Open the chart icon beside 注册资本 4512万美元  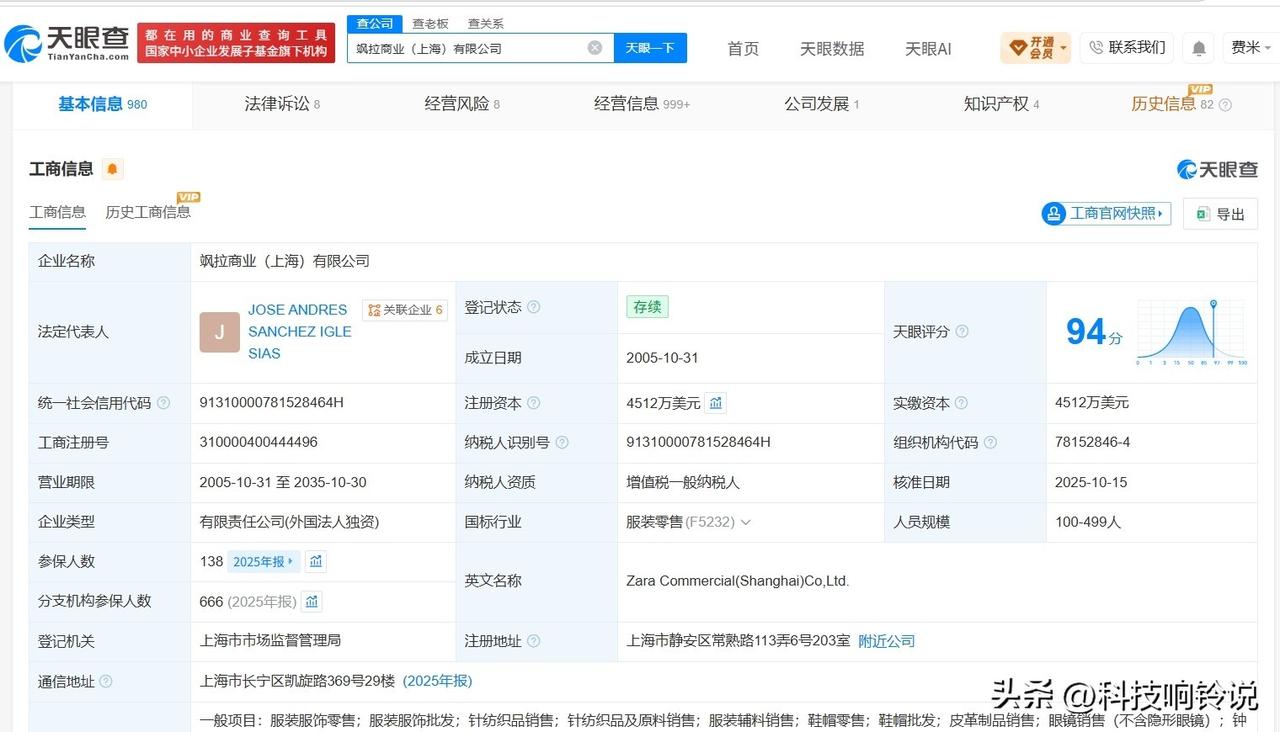click(x=715, y=403)
